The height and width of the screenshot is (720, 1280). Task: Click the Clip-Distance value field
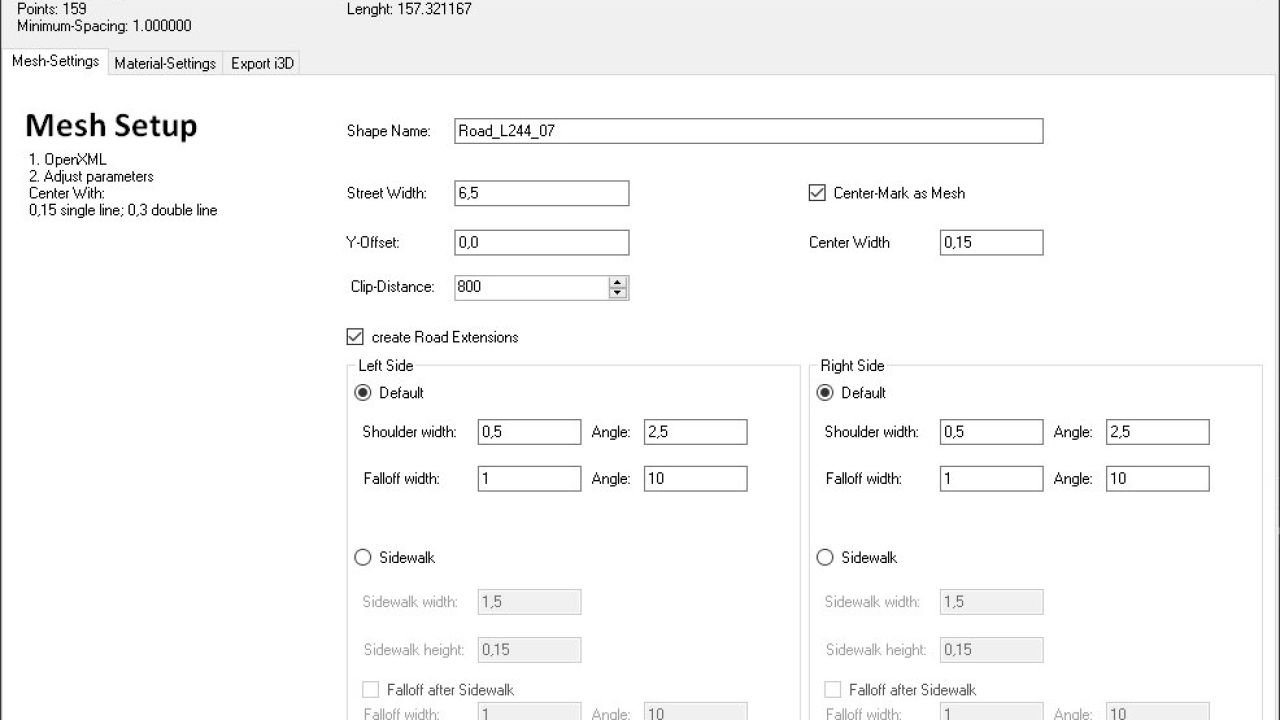pyautogui.click(x=530, y=287)
